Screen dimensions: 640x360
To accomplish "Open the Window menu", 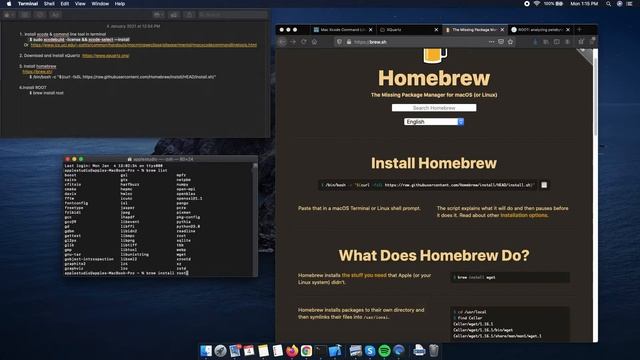I will [100, 4].
